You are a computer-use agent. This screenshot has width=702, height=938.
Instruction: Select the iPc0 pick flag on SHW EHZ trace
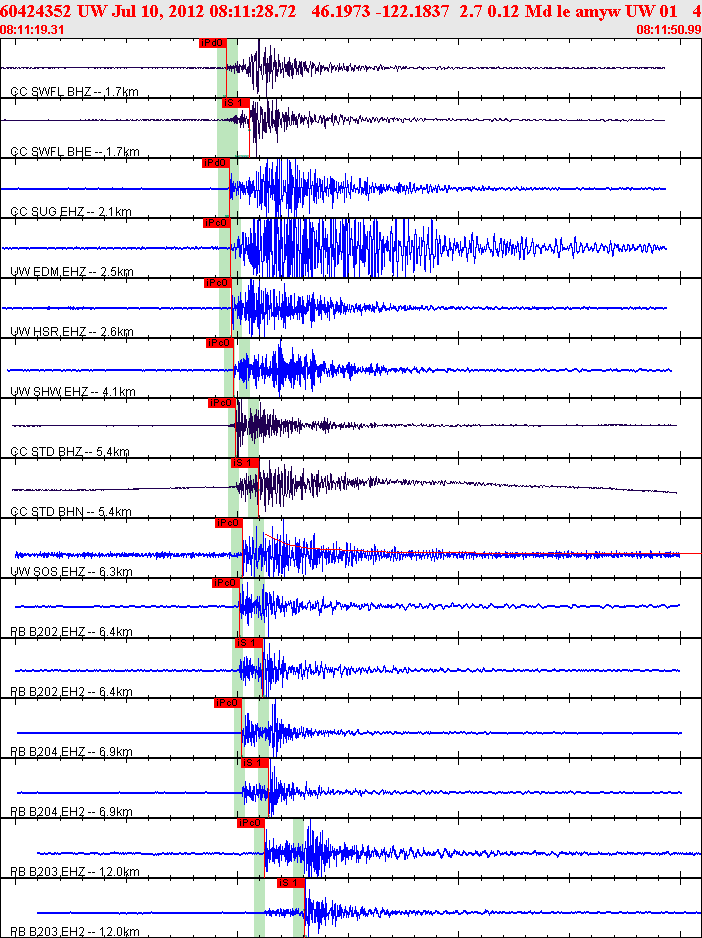[220, 343]
